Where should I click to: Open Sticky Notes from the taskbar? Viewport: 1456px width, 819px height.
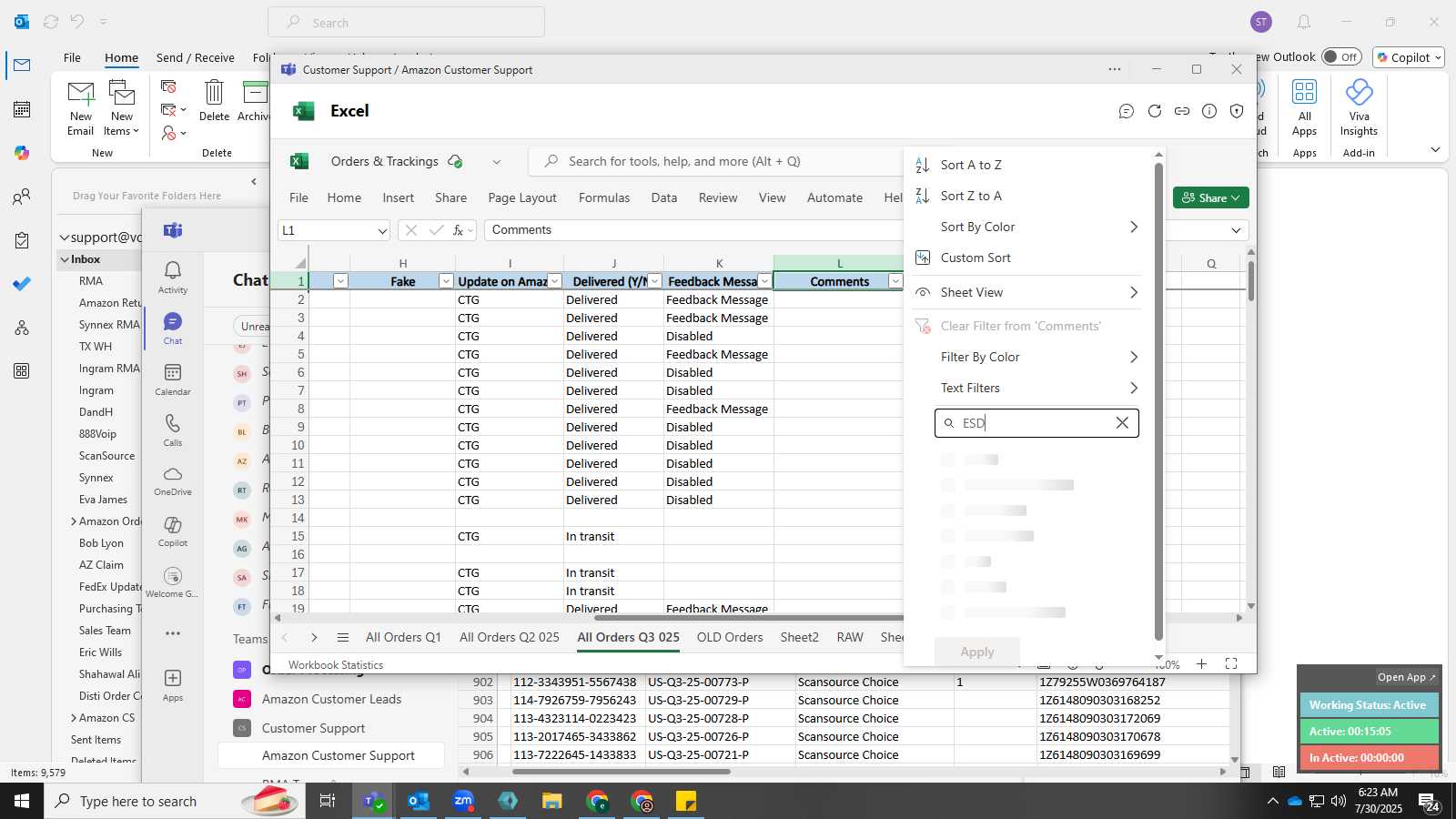686,801
